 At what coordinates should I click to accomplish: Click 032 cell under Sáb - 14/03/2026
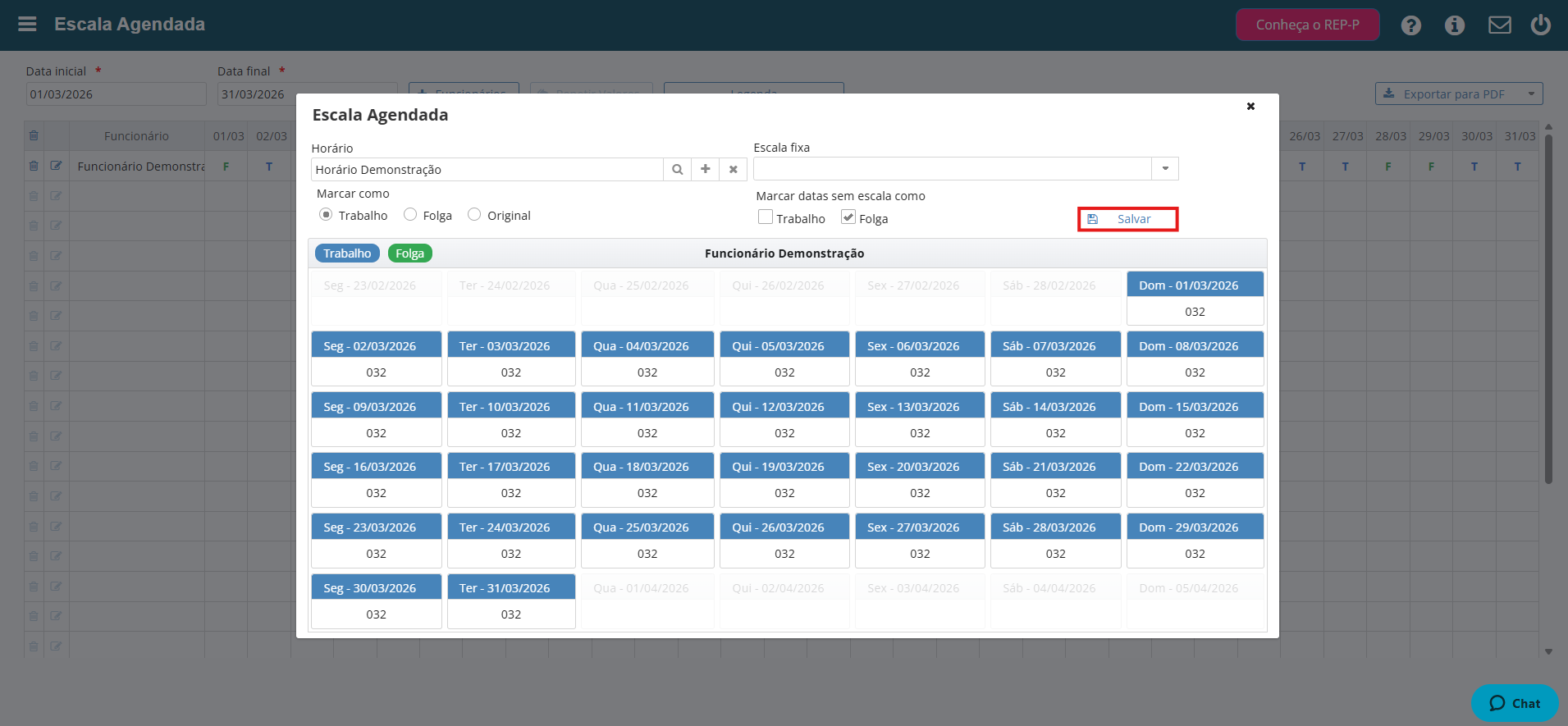1055,433
